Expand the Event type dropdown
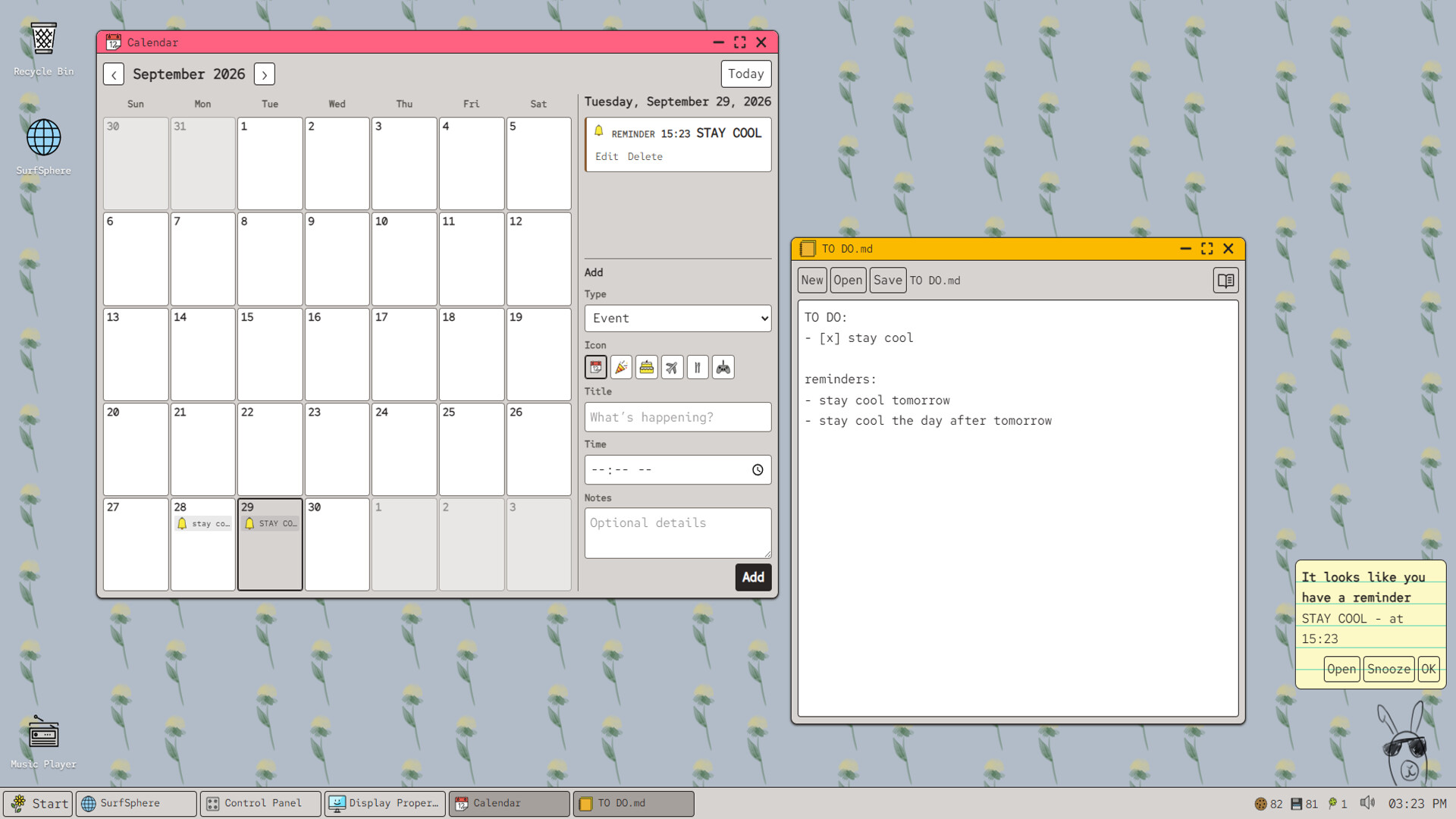Viewport: 1456px width, 819px height. coord(678,318)
